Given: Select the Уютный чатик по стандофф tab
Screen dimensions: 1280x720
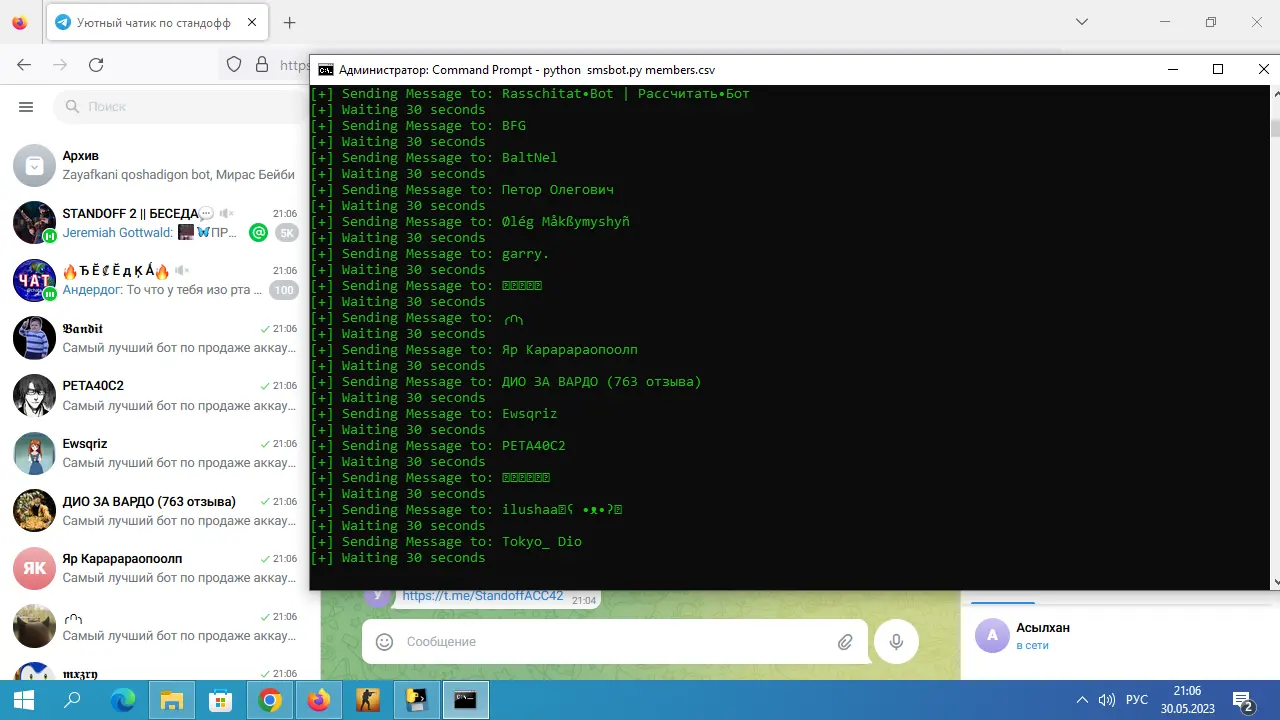Looking at the screenshot, I should point(156,22).
